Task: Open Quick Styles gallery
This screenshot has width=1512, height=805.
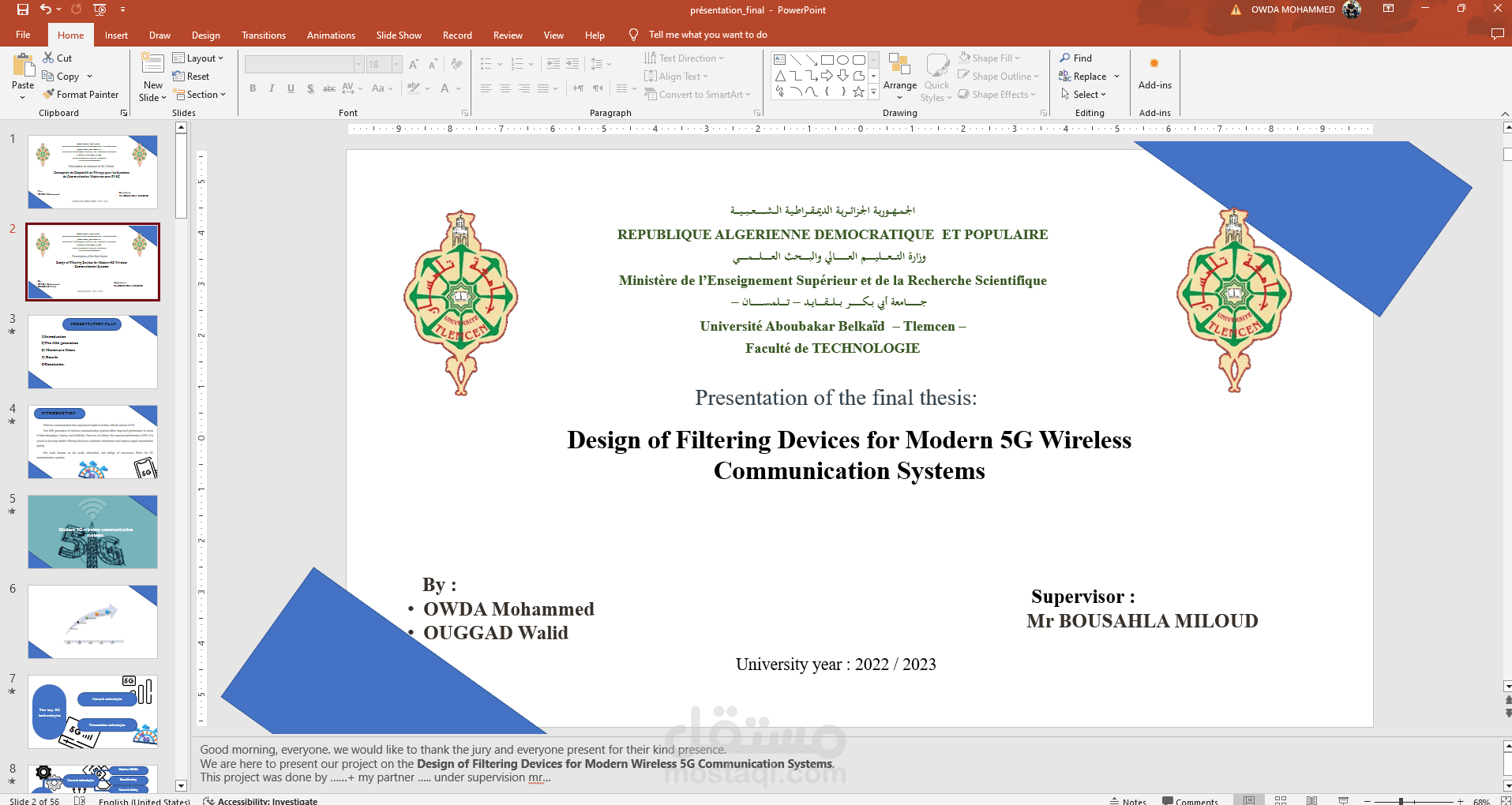Action: click(x=936, y=77)
